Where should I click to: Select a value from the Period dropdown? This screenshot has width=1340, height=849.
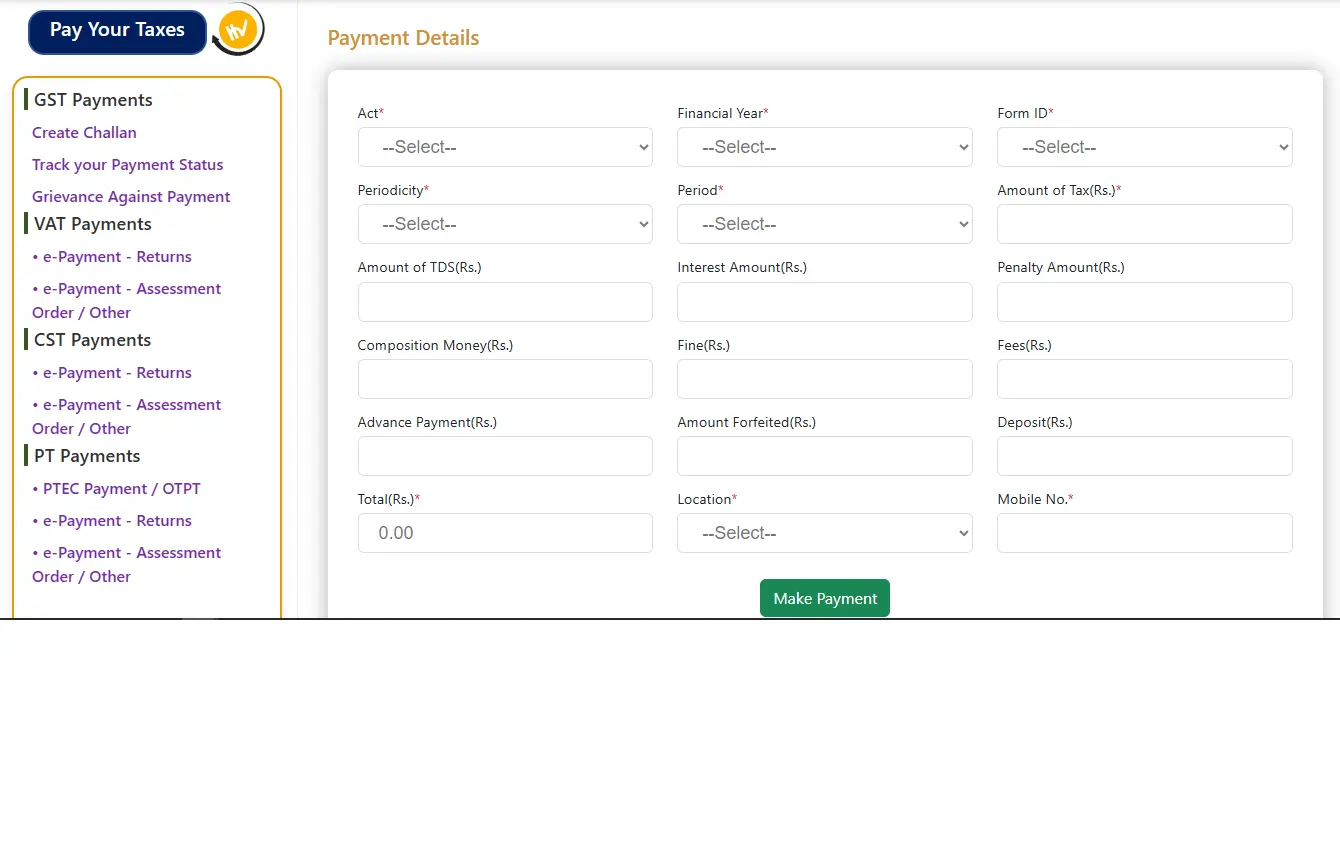click(824, 224)
